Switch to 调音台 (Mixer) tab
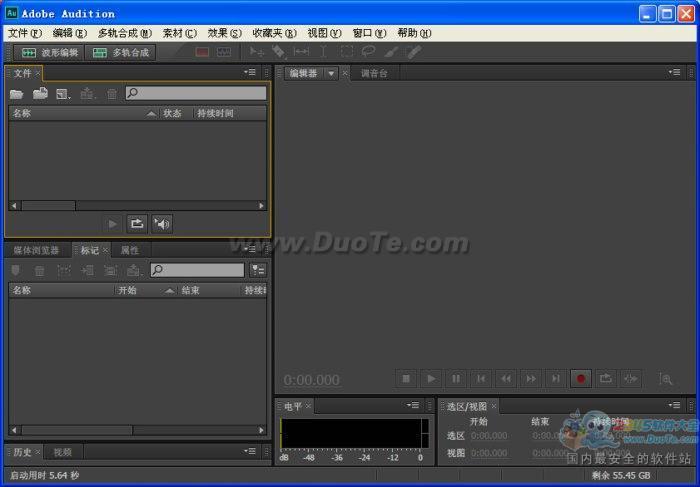 point(374,73)
